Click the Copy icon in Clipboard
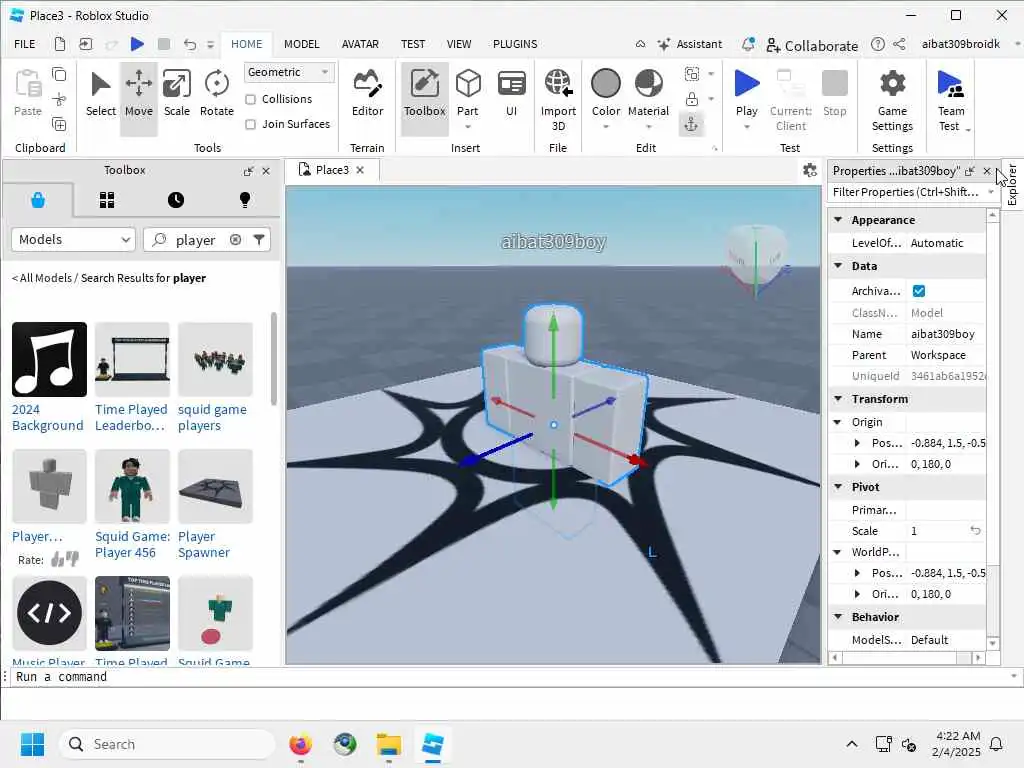Image resolution: width=1024 pixels, height=768 pixels. [59, 74]
